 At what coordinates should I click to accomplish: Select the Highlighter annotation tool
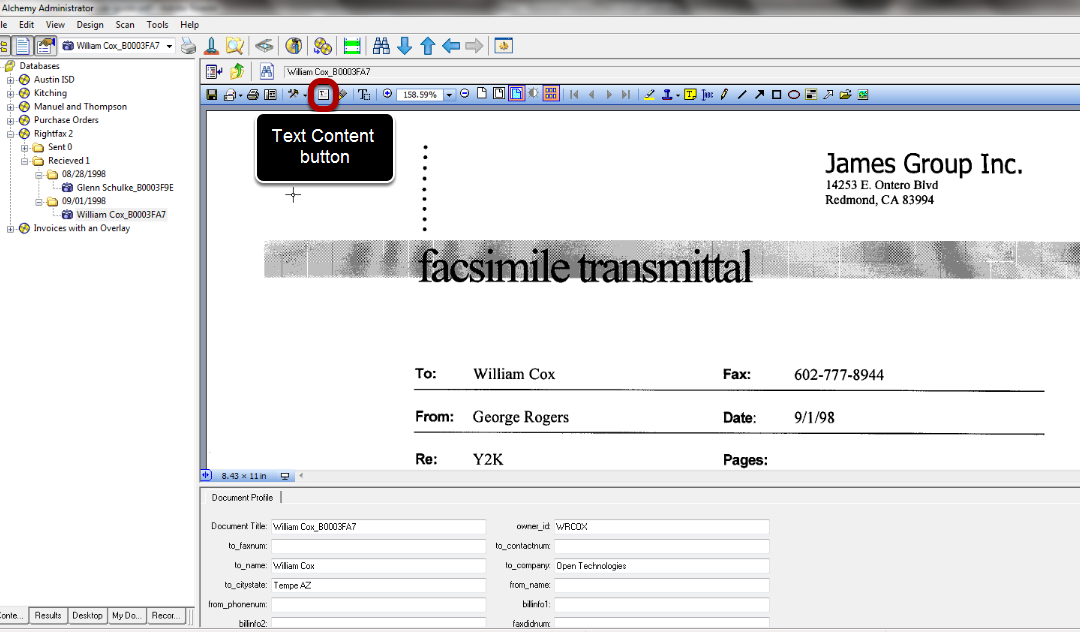(650, 94)
